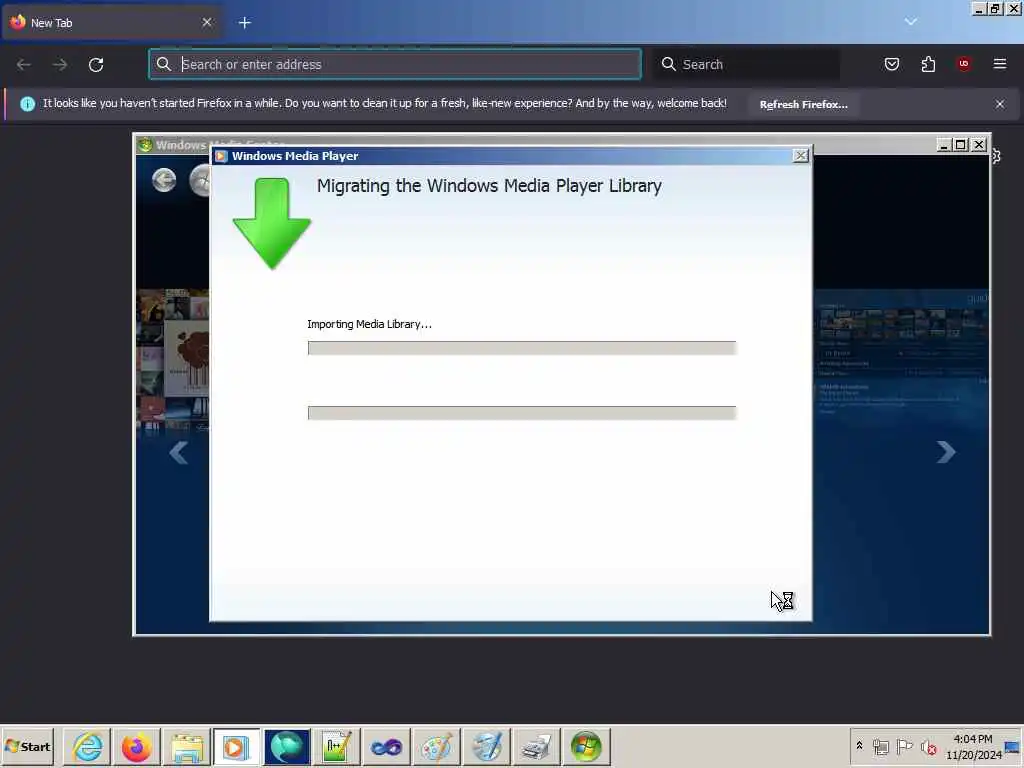Open the uBlock Origin extension icon

pyautogui.click(x=964, y=64)
